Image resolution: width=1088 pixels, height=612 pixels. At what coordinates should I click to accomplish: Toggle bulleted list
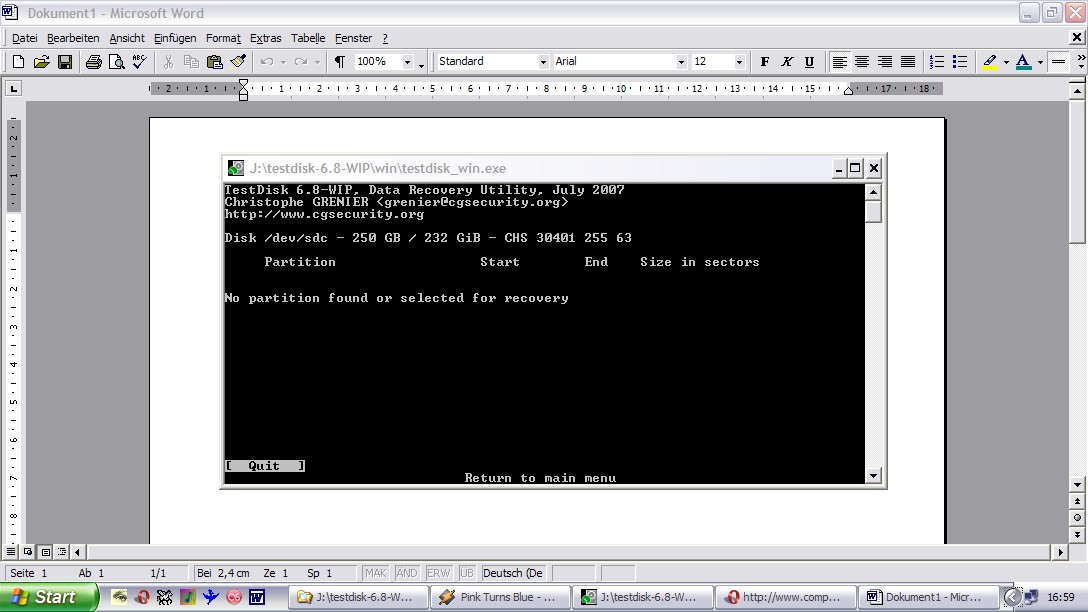click(x=960, y=62)
